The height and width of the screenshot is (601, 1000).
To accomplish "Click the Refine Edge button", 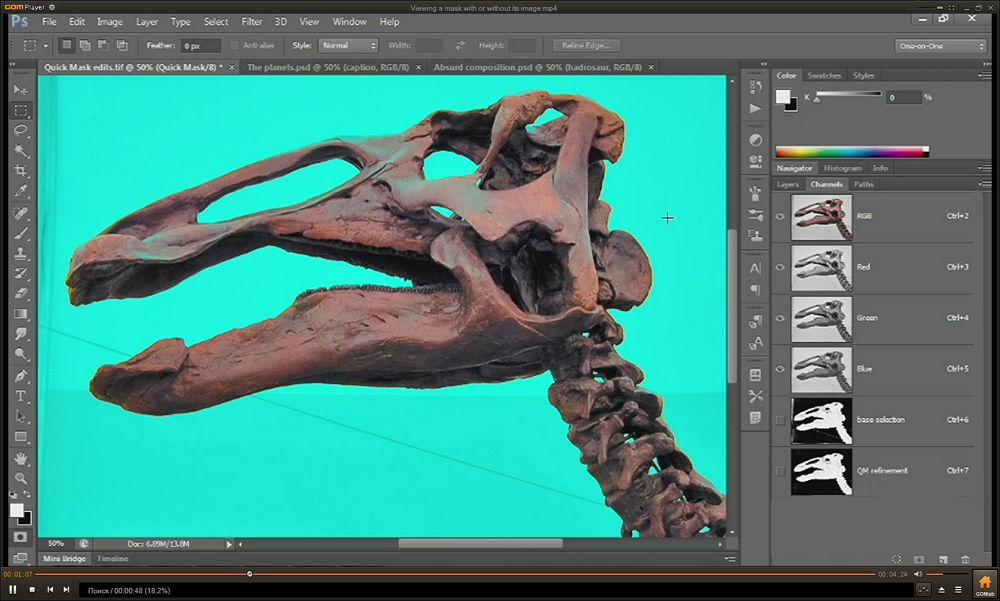I will [x=586, y=45].
